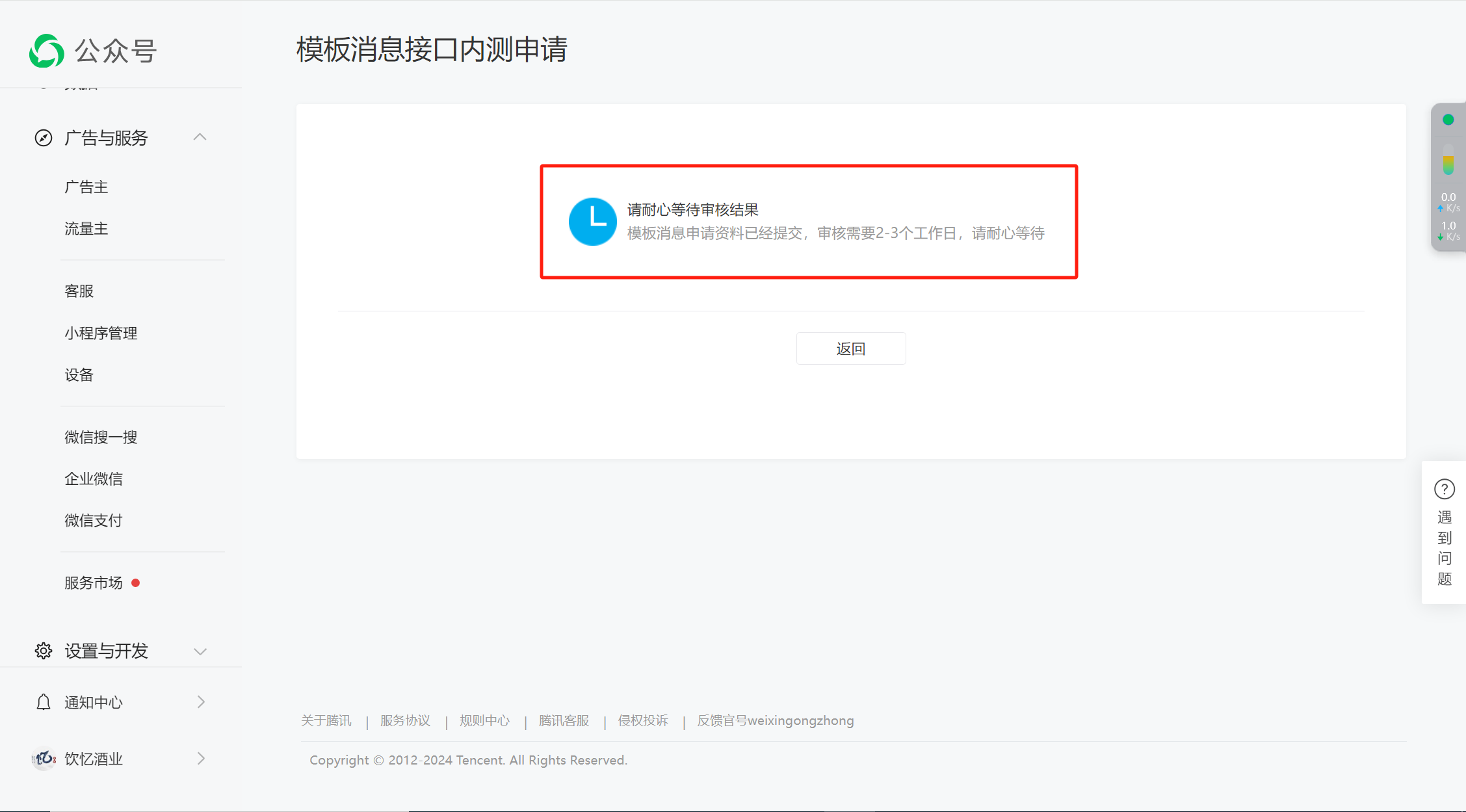Open 小程序管理 in the sidebar
This screenshot has height=812, width=1466.
[x=101, y=334]
